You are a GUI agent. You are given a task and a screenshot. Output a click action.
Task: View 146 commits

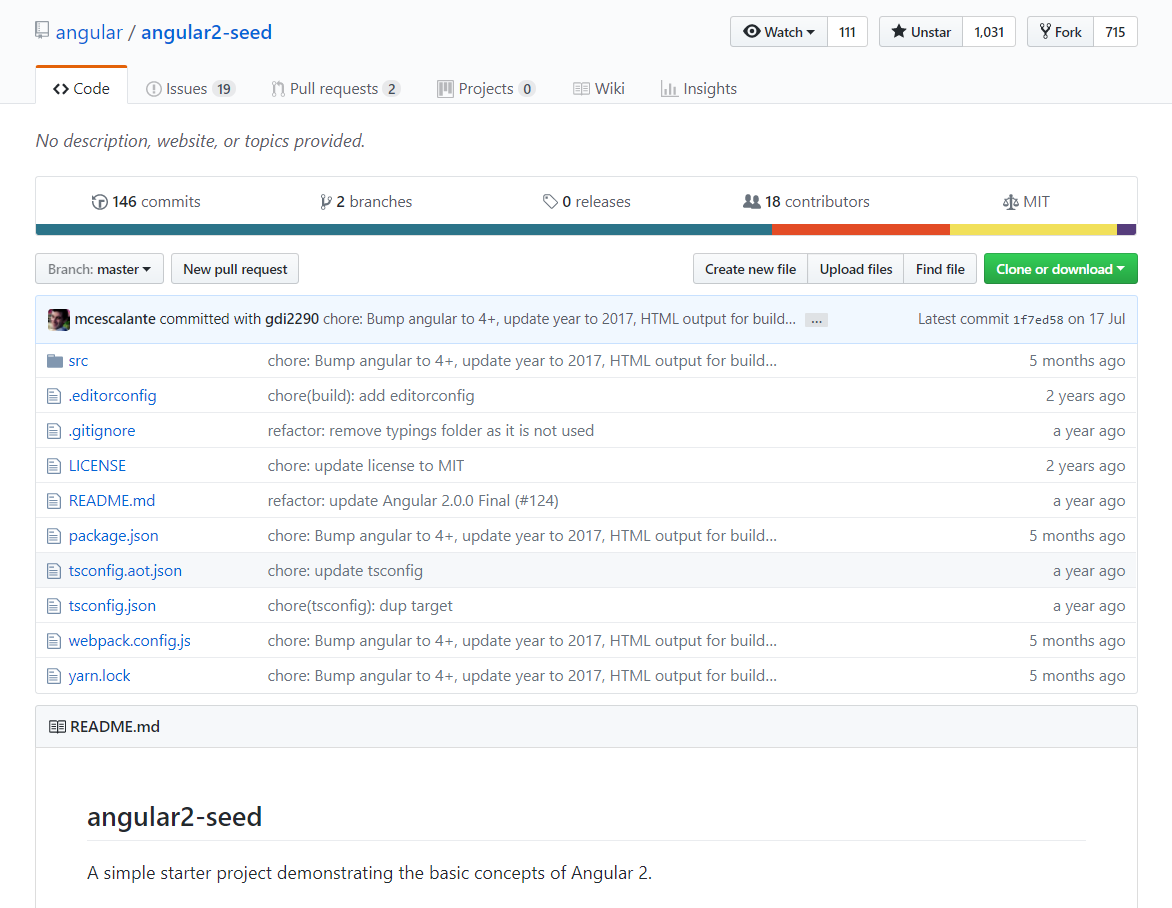[x=146, y=202]
